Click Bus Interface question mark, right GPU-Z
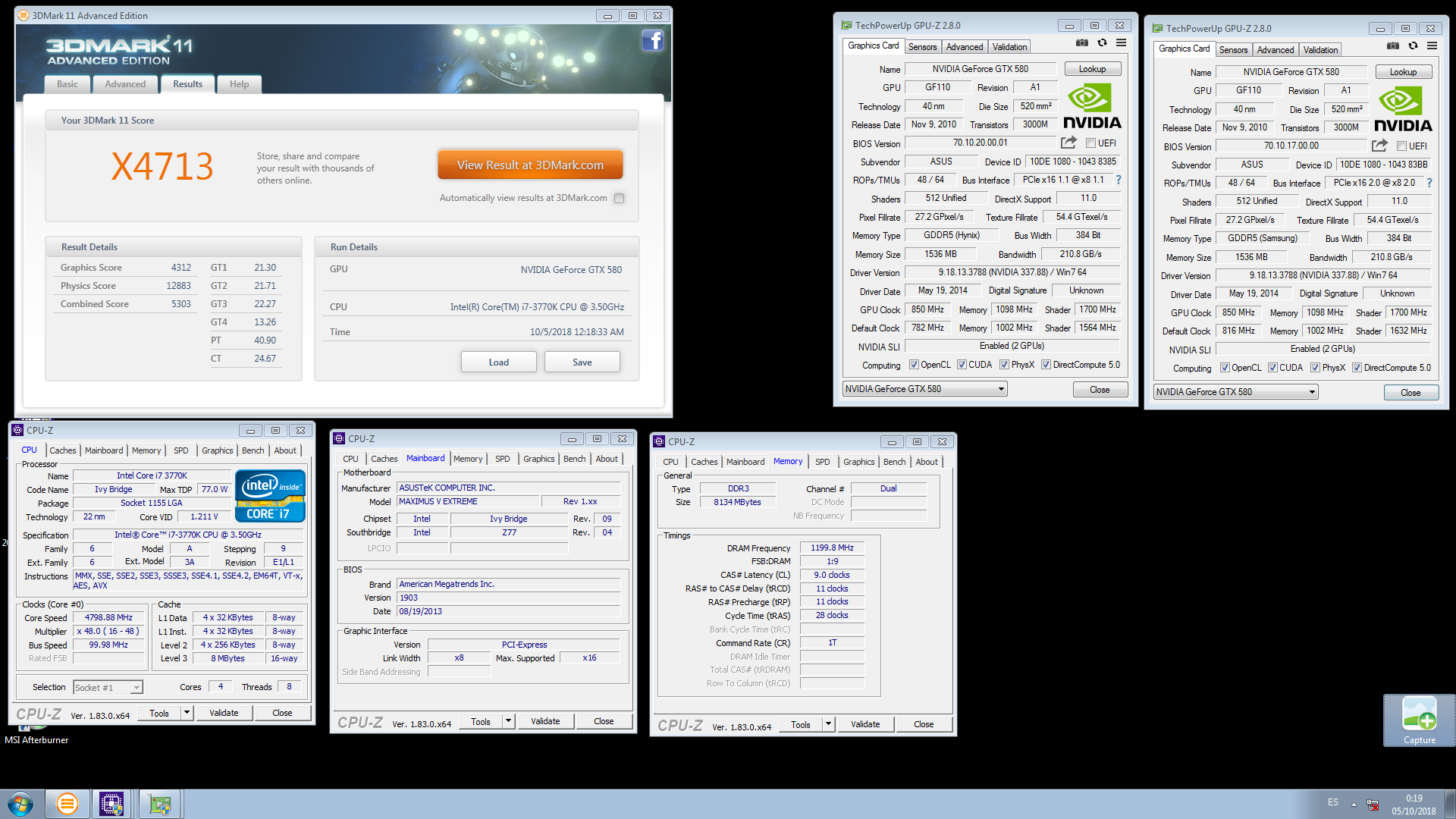Viewport: 1456px width, 819px height. coord(1429,183)
